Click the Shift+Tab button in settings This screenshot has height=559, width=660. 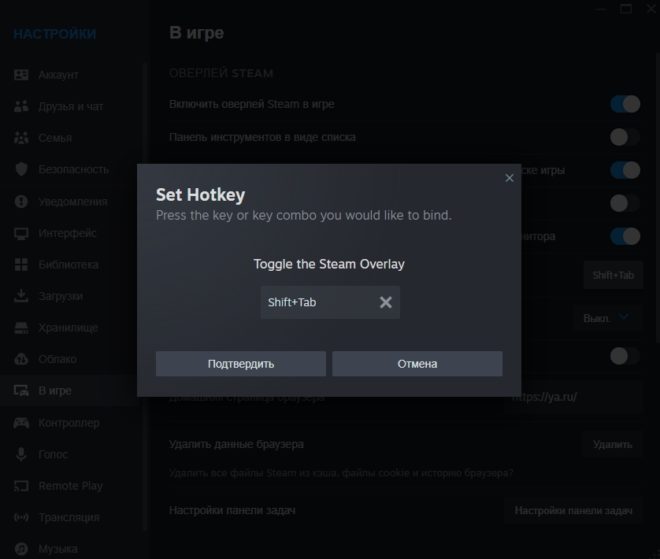pos(613,275)
